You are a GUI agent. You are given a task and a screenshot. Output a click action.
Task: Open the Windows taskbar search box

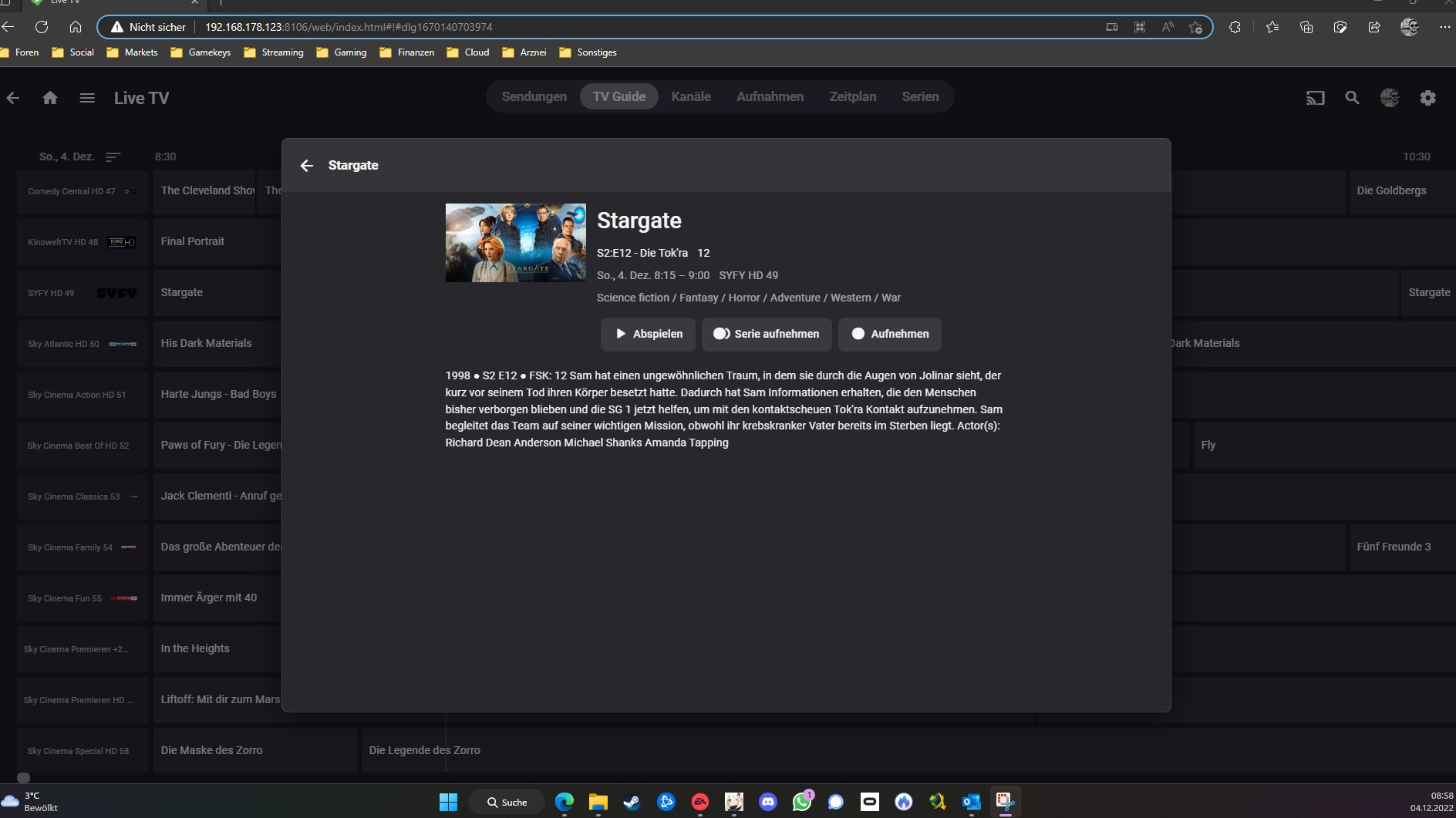pyautogui.click(x=507, y=802)
